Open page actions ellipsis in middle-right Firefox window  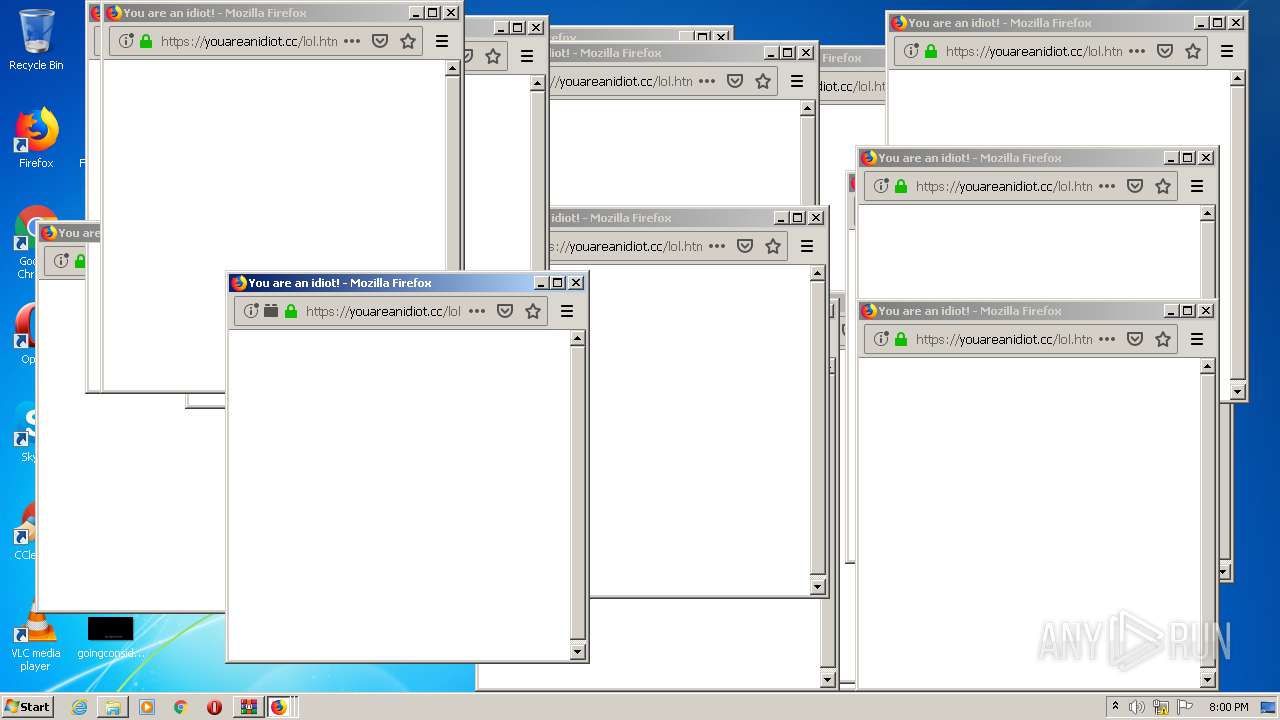coord(1107,186)
